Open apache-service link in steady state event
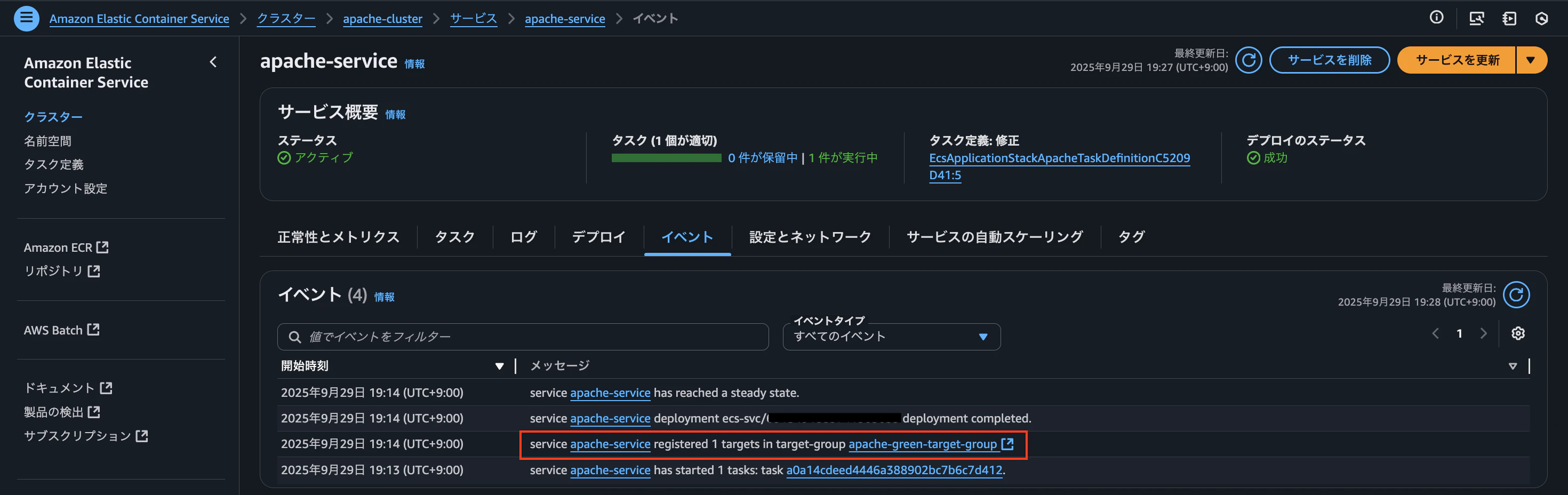This screenshot has height=495, width=1568. tap(610, 393)
